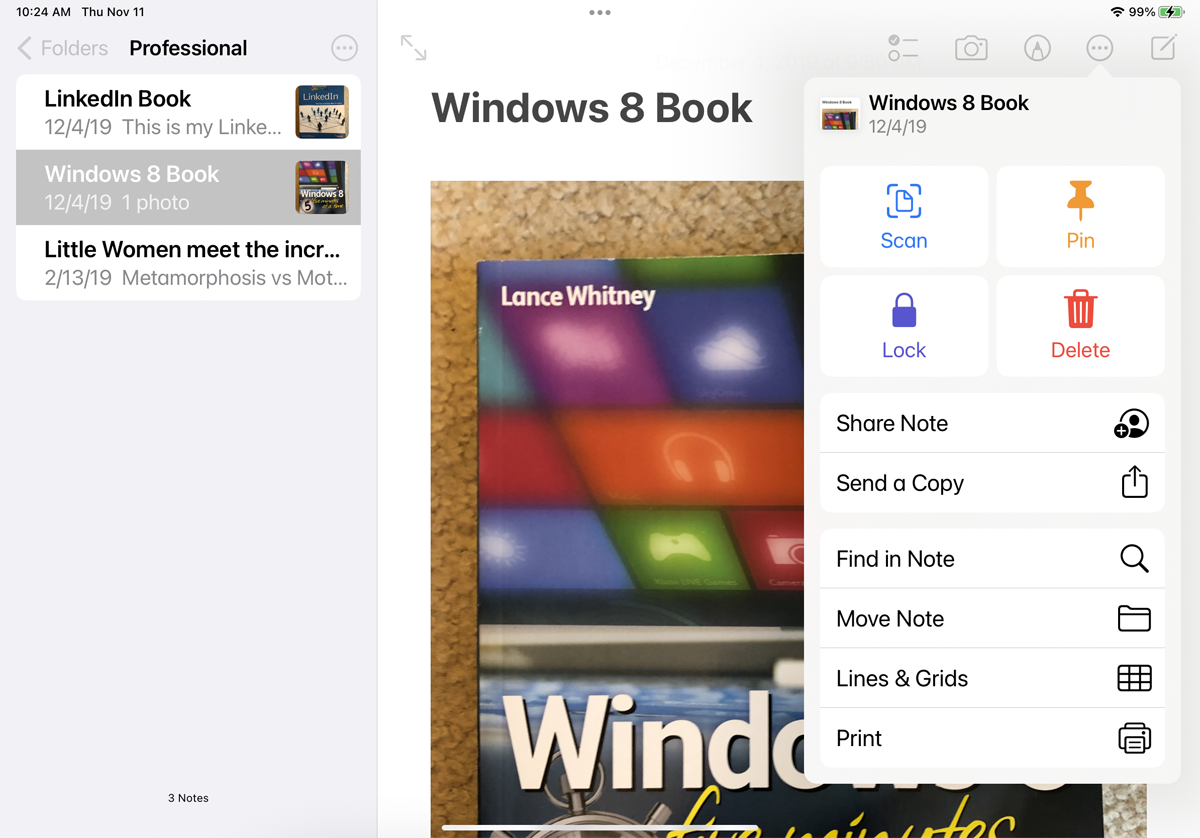Tap the '3 Notes' count label
Viewport: 1200px width, 838px height.
[x=188, y=798]
